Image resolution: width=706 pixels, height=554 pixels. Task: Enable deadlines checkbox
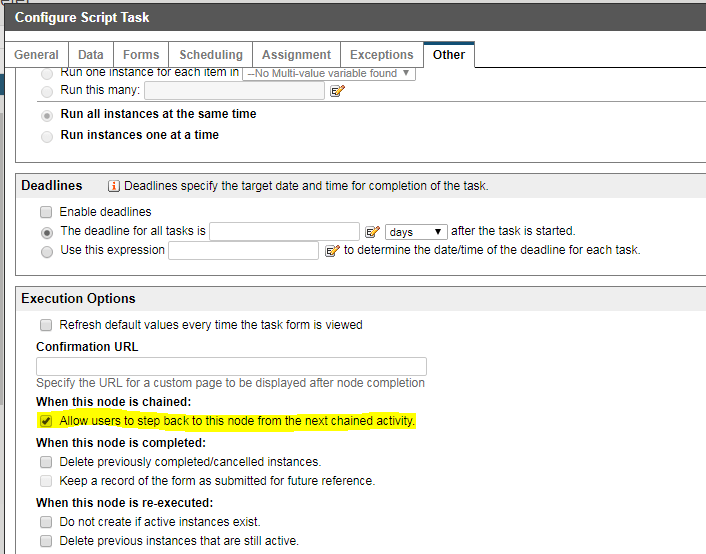46,212
